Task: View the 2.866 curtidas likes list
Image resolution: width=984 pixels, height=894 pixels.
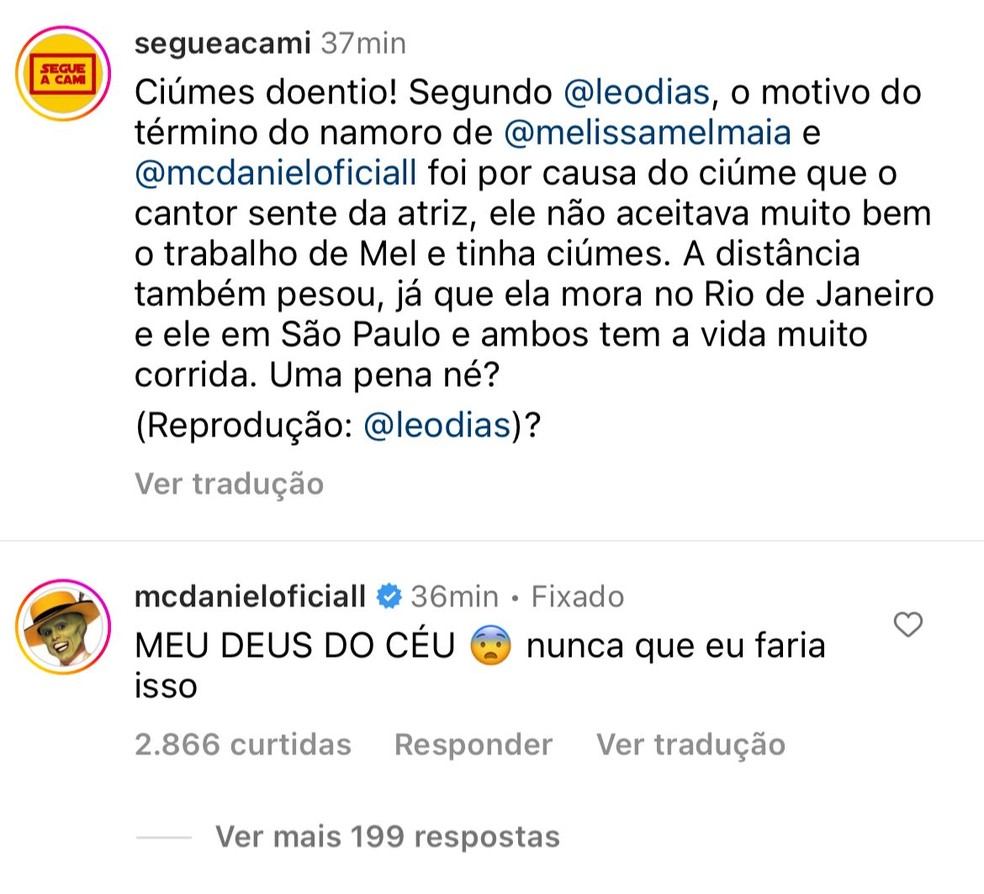Action: [x=243, y=744]
